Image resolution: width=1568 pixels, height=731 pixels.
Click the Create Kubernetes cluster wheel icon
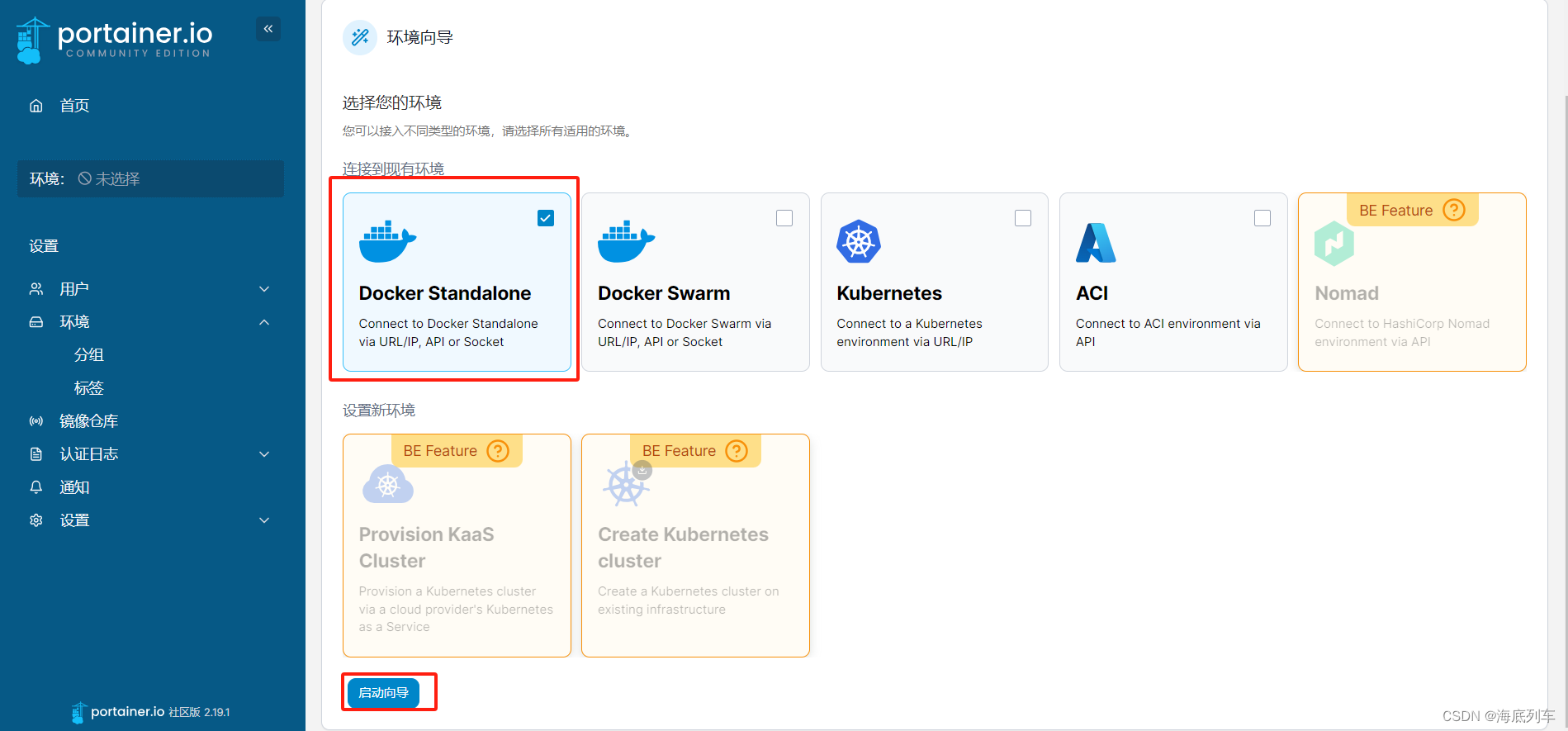click(627, 484)
